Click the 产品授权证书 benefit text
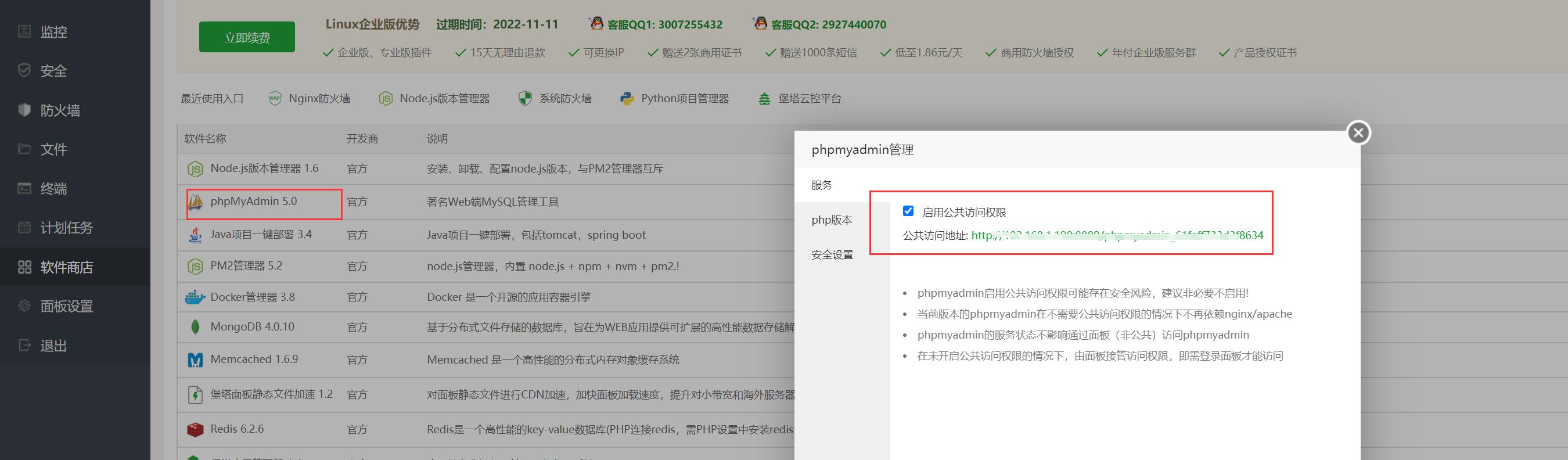1568x460 pixels. pyautogui.click(x=1265, y=53)
